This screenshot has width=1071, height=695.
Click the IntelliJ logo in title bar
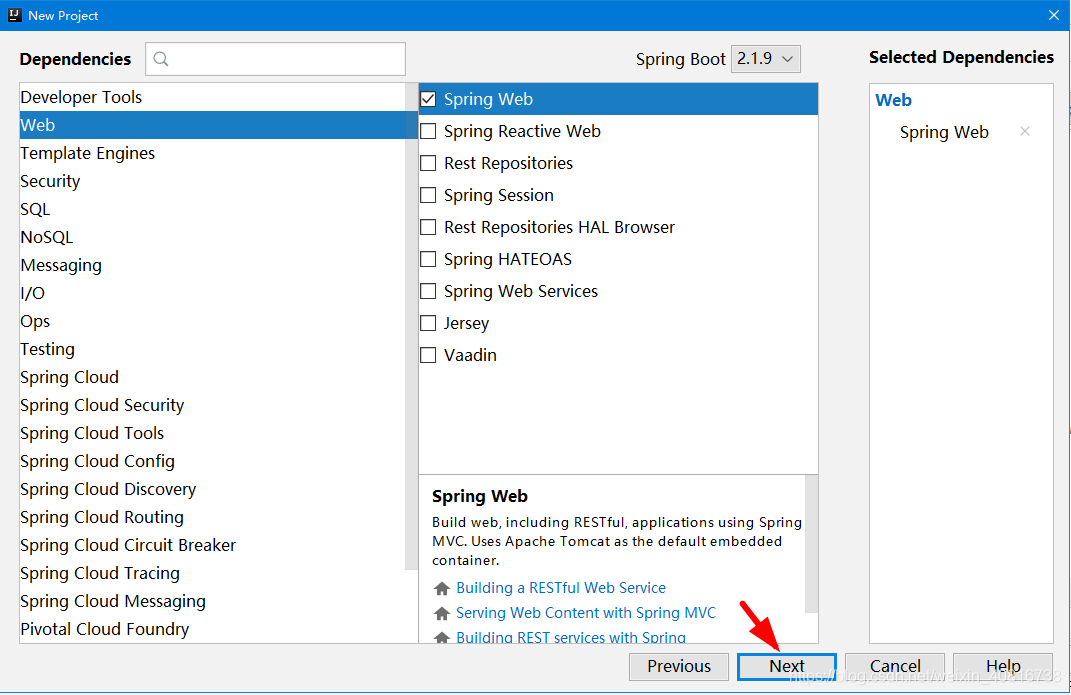point(14,15)
